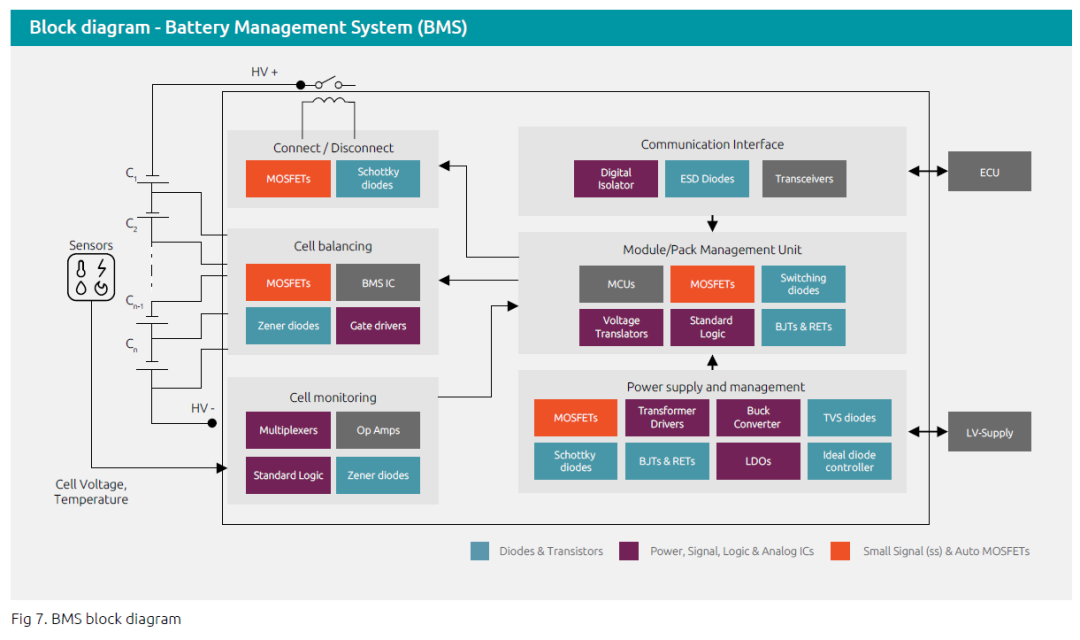Select the MOSFETs block in Connect / Disconnect
The width and height of the screenshot is (1080, 640).
[x=288, y=178]
